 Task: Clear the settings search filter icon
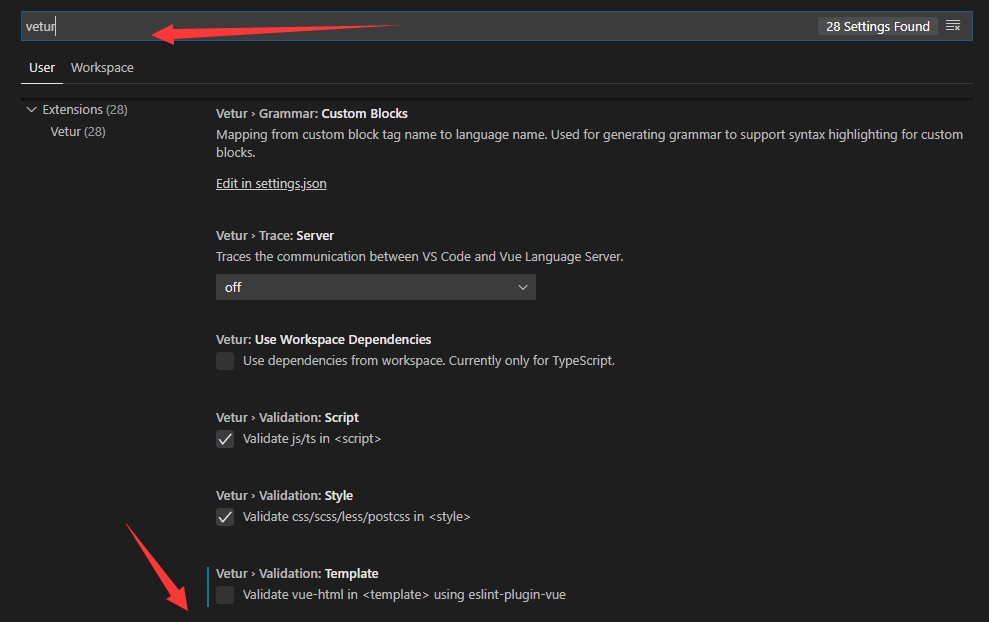[953, 26]
